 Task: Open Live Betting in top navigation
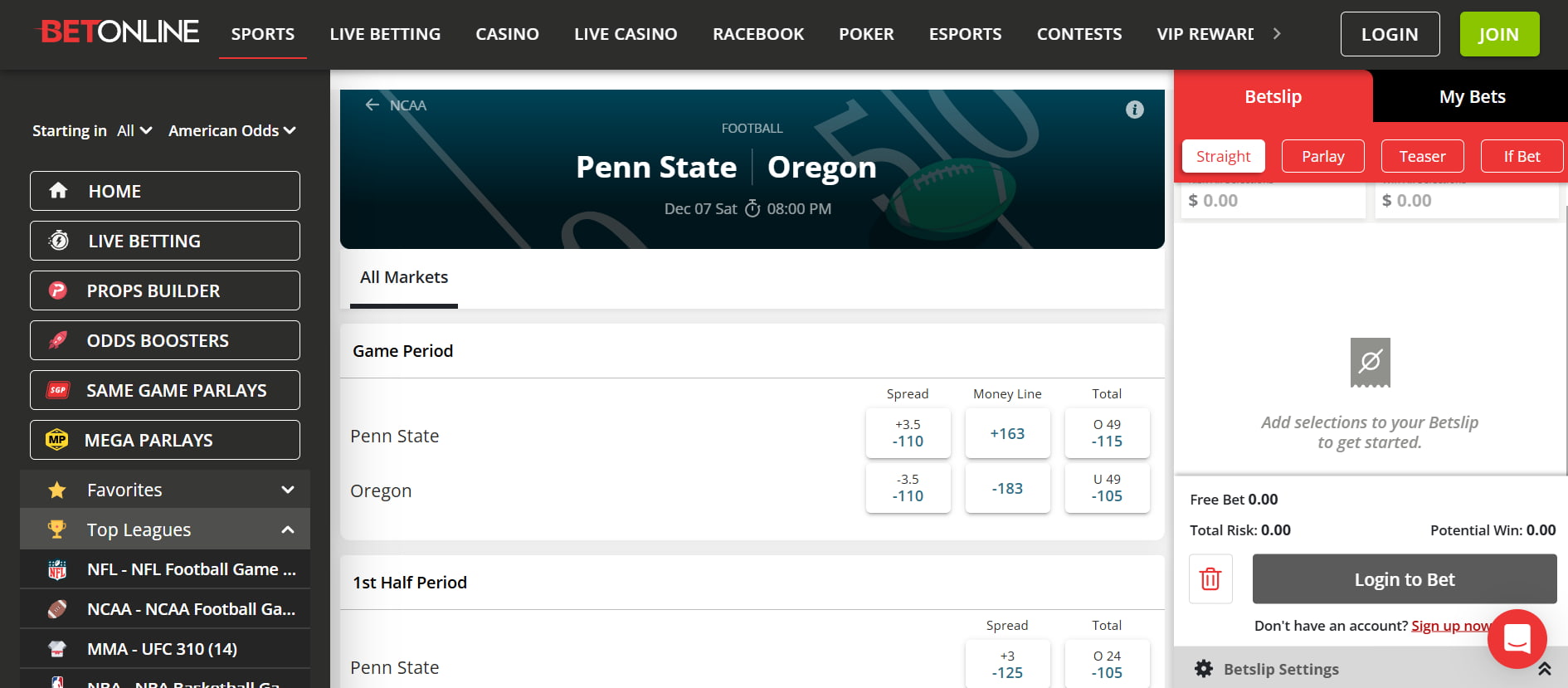pyautogui.click(x=385, y=34)
